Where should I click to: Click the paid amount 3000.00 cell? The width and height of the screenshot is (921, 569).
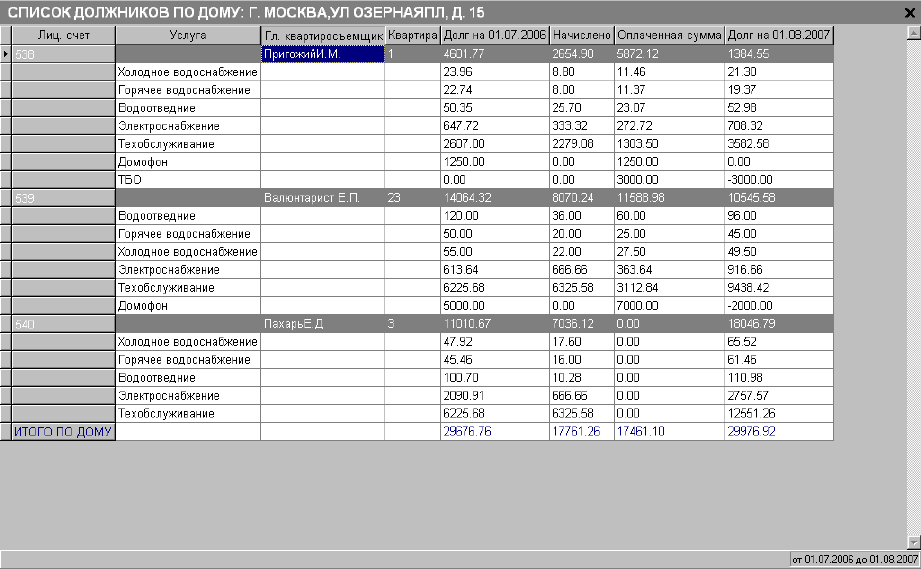(x=669, y=180)
